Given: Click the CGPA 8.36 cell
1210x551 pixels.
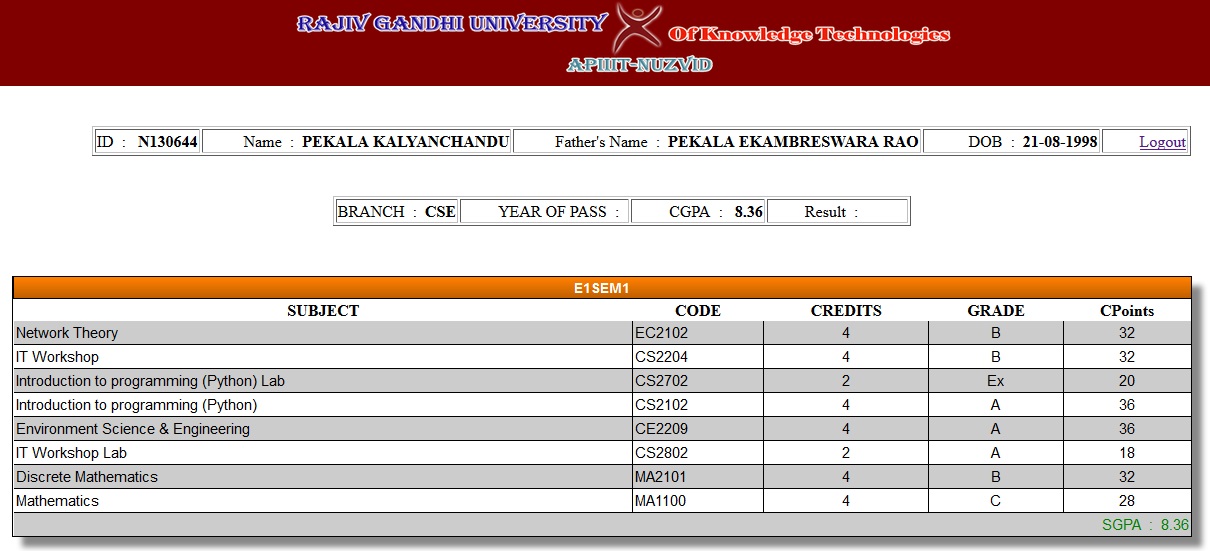Looking at the screenshot, I should click(699, 212).
